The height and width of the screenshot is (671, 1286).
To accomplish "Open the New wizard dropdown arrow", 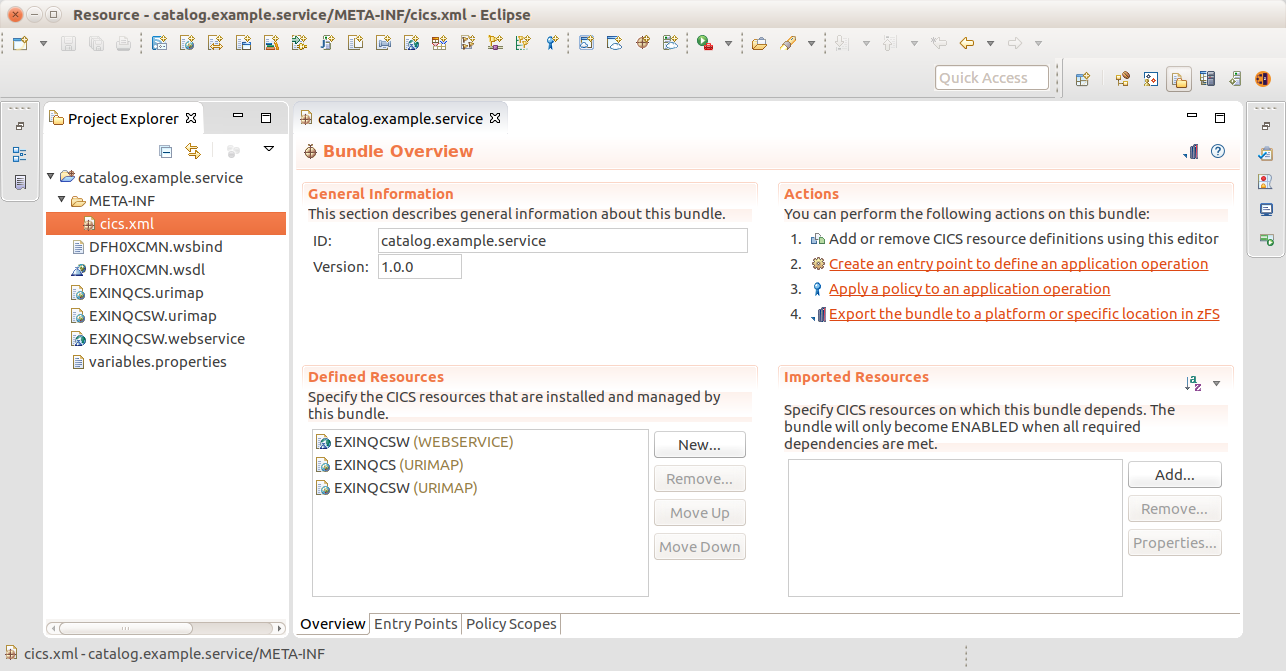I will (x=43, y=43).
